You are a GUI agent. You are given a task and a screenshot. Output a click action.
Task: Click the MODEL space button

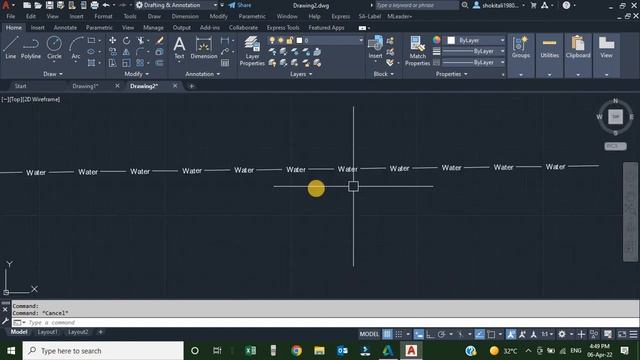coord(369,334)
